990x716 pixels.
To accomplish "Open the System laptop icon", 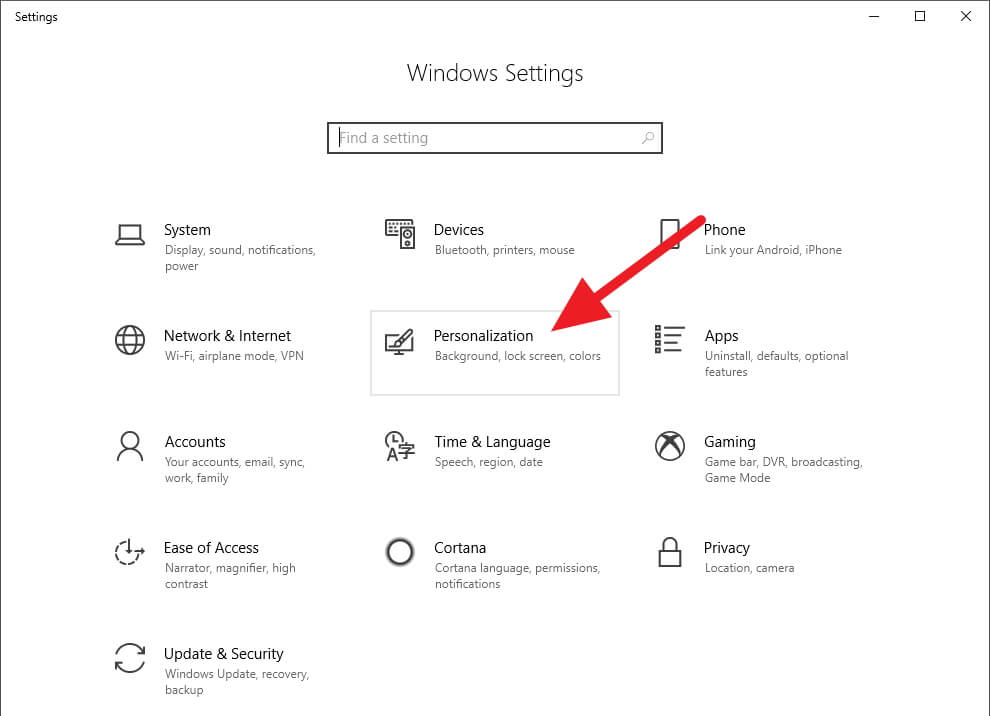I will (x=130, y=235).
